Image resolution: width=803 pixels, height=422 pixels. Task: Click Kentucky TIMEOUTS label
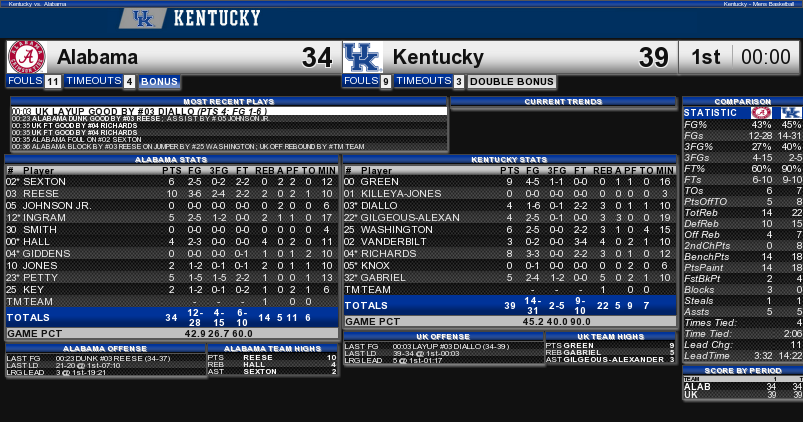[x=424, y=81]
